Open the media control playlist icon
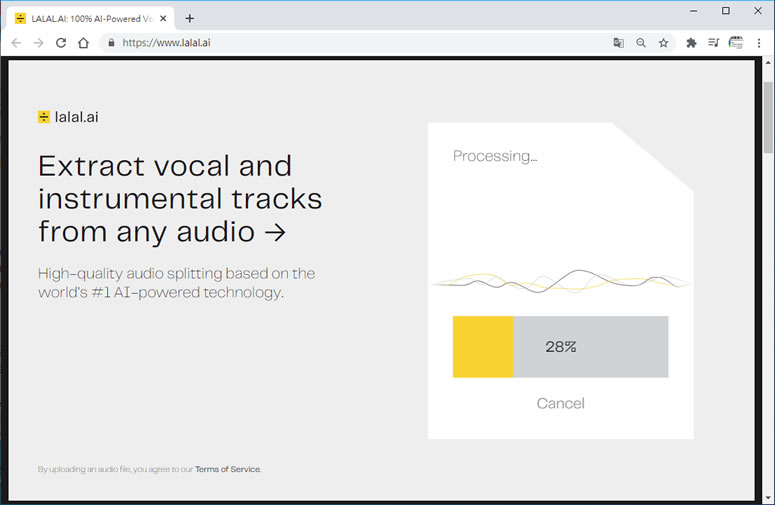Viewport: 775px width, 505px height. [713, 43]
